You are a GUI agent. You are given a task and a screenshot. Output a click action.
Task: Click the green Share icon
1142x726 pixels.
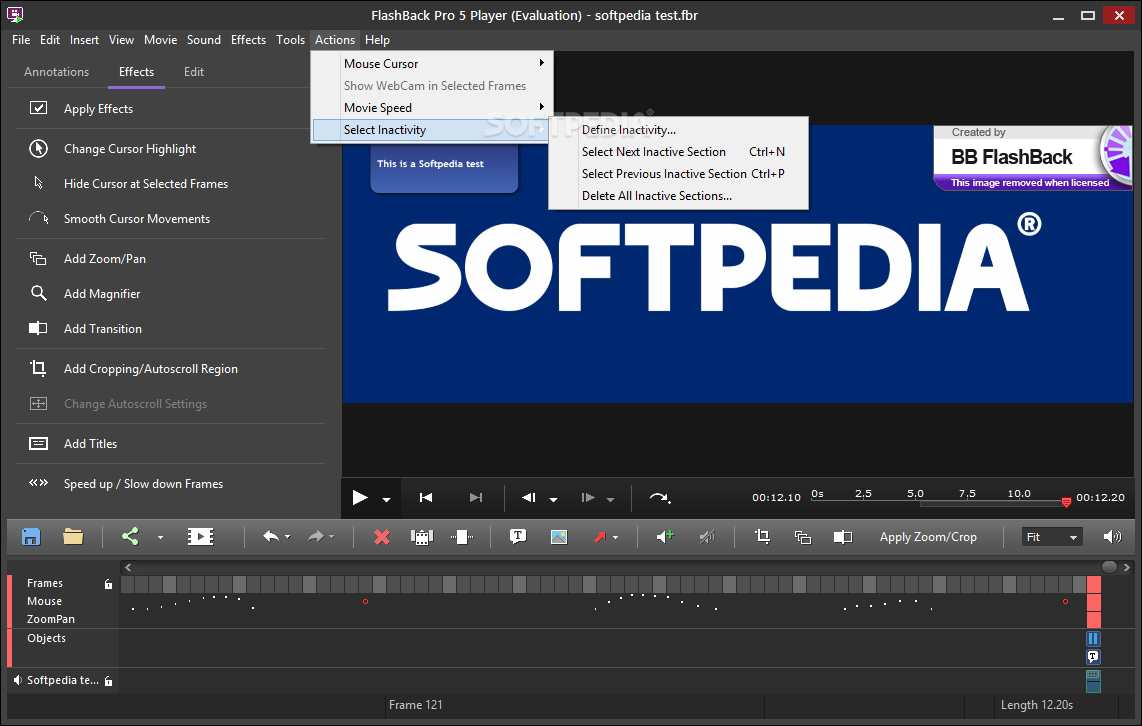pos(130,537)
